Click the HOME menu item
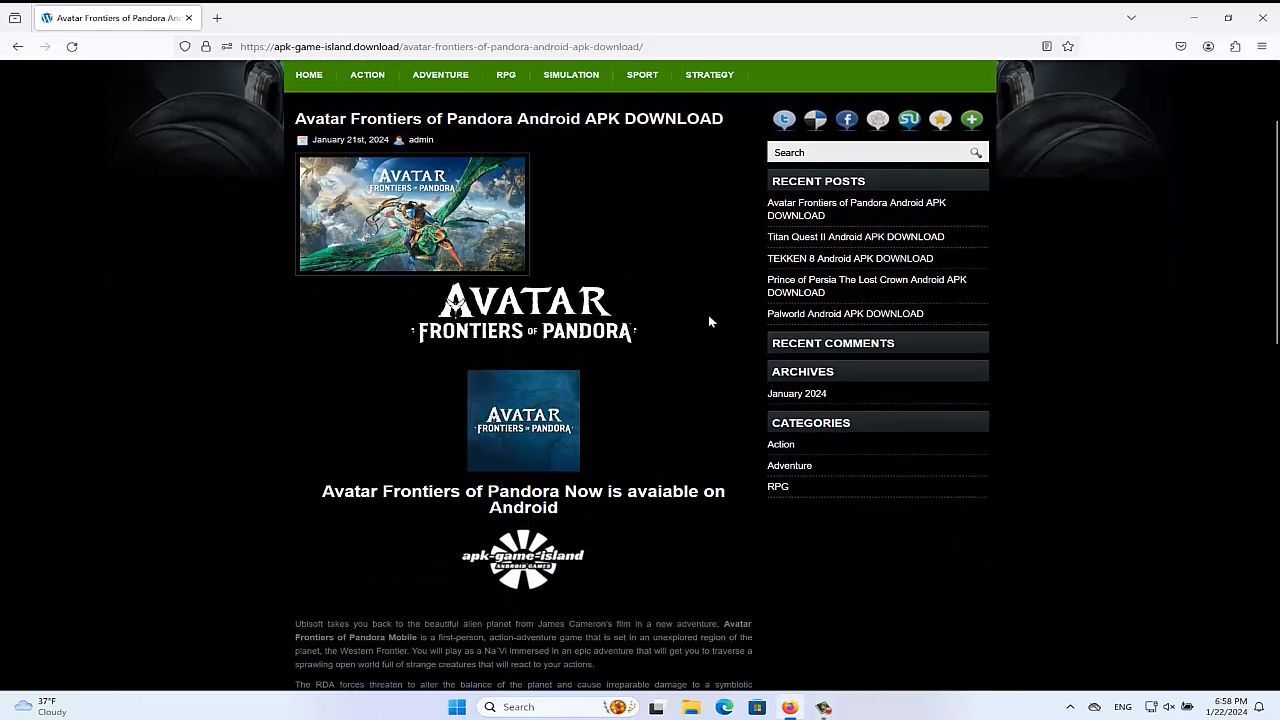1280x720 pixels. tap(309, 75)
